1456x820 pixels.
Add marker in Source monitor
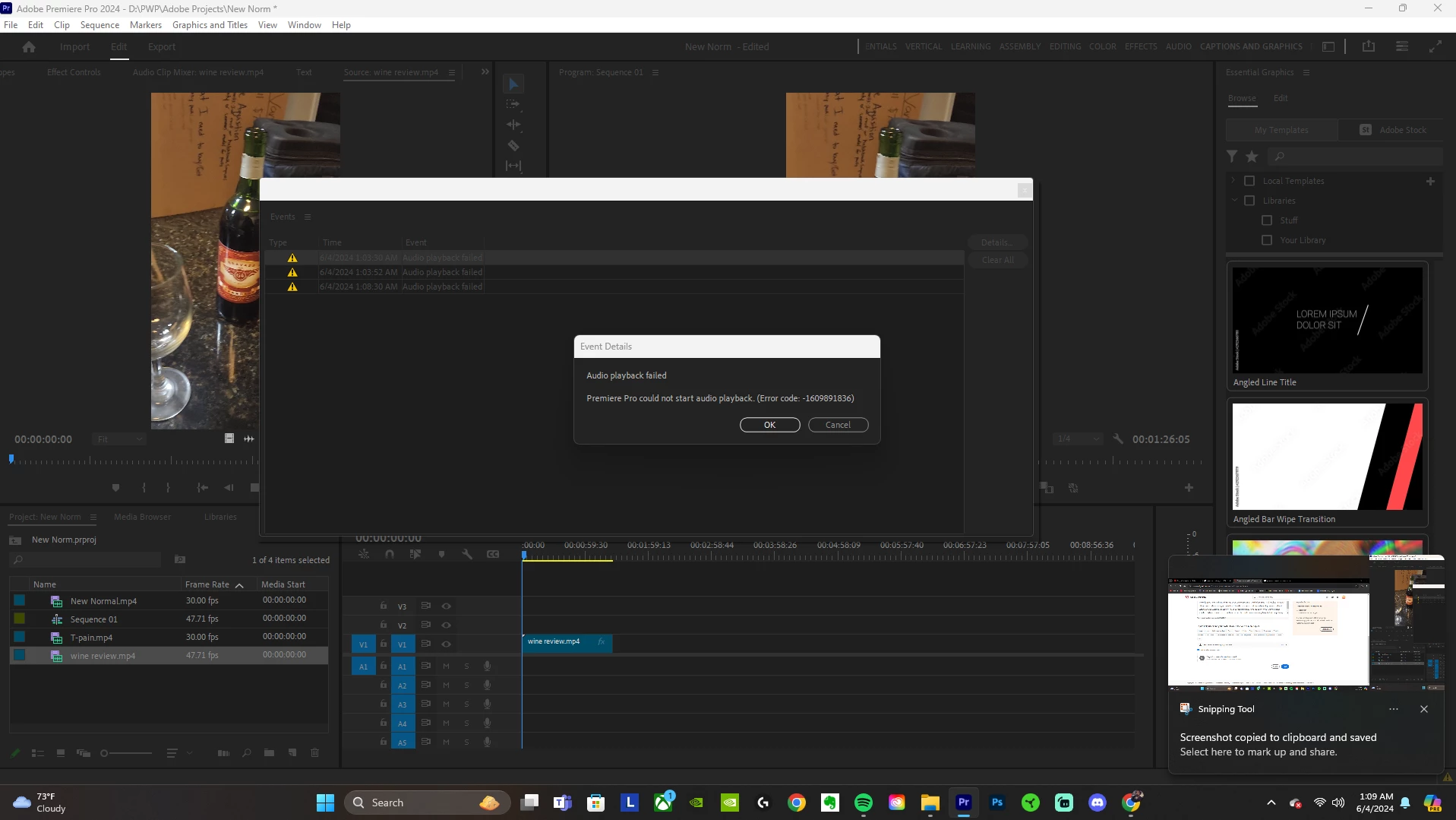point(115,488)
